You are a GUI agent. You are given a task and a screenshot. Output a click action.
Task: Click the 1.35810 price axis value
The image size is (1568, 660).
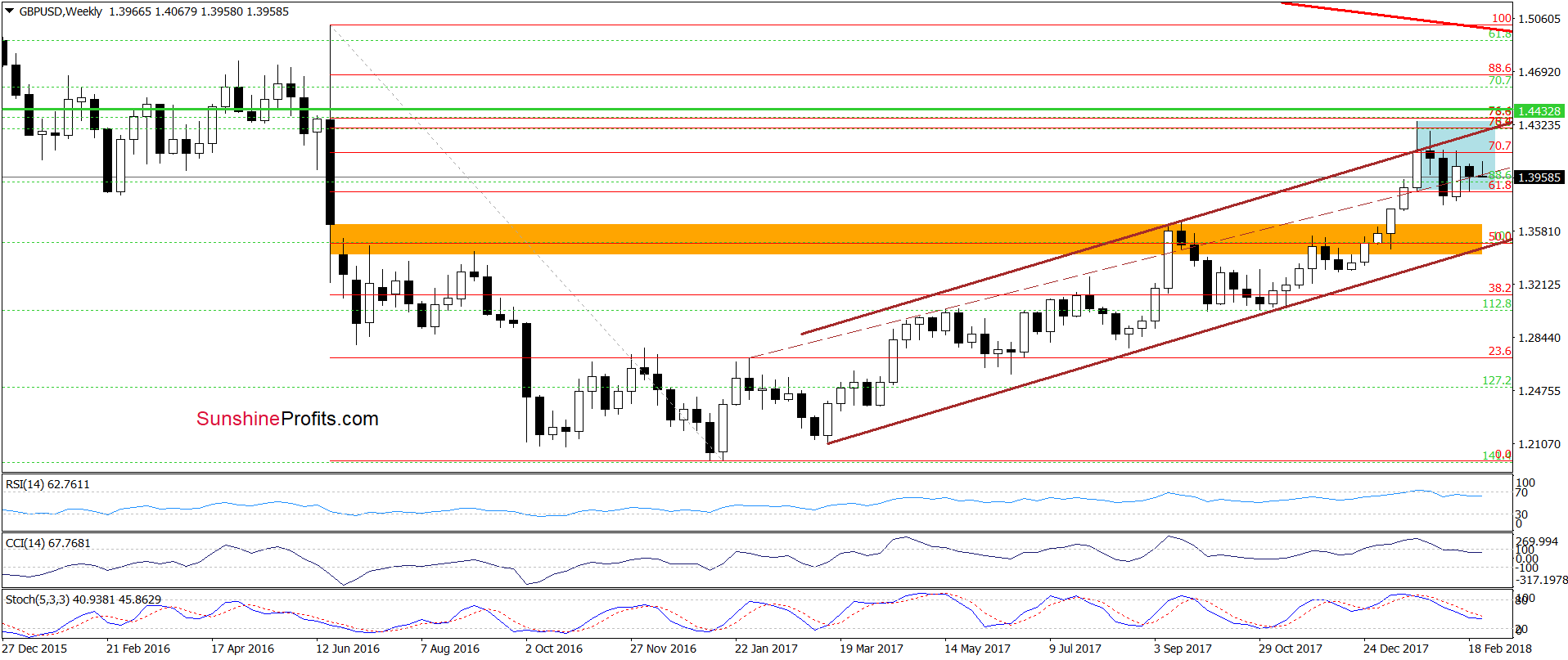click(1539, 231)
